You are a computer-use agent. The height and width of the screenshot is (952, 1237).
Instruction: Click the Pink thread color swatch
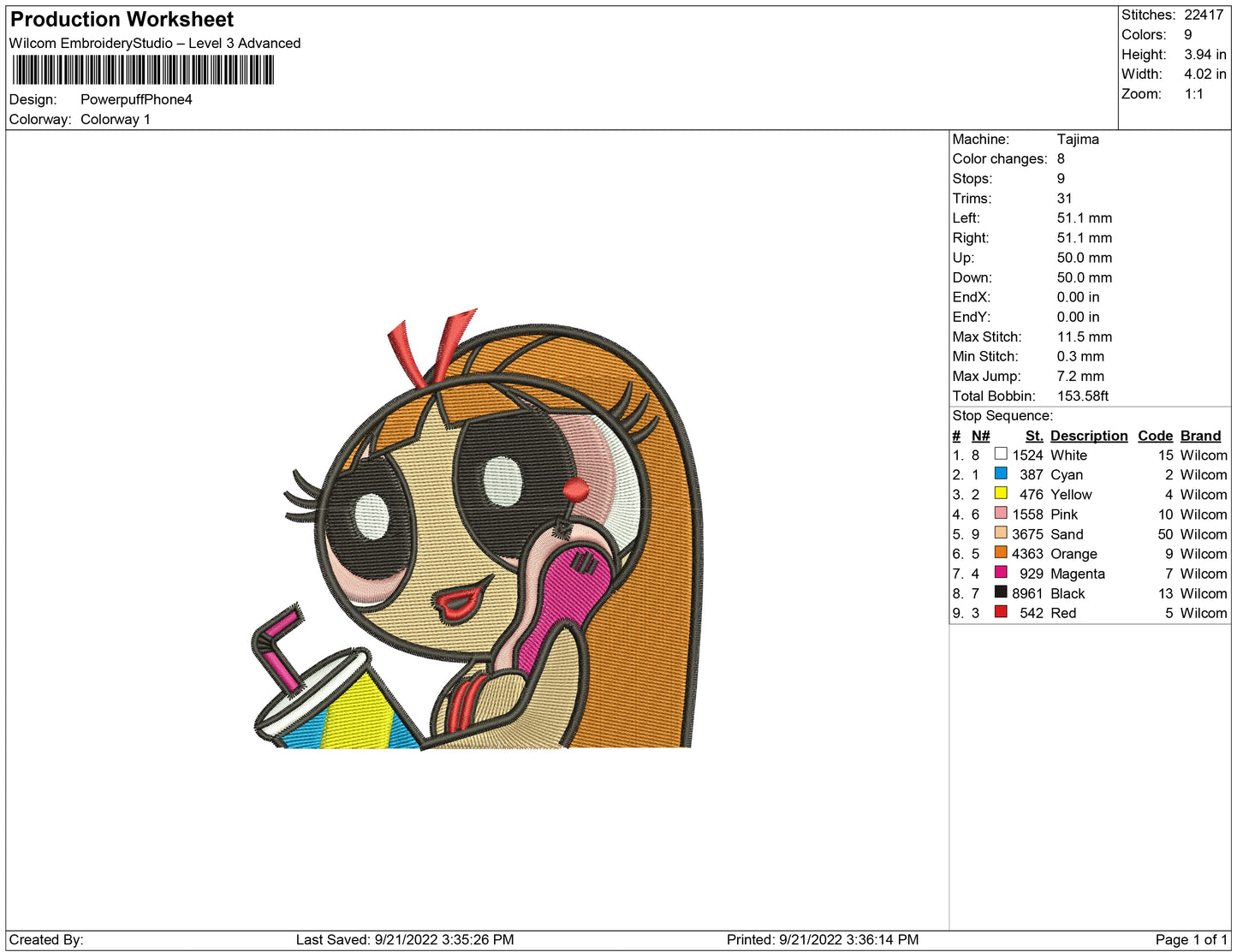tap(1001, 513)
